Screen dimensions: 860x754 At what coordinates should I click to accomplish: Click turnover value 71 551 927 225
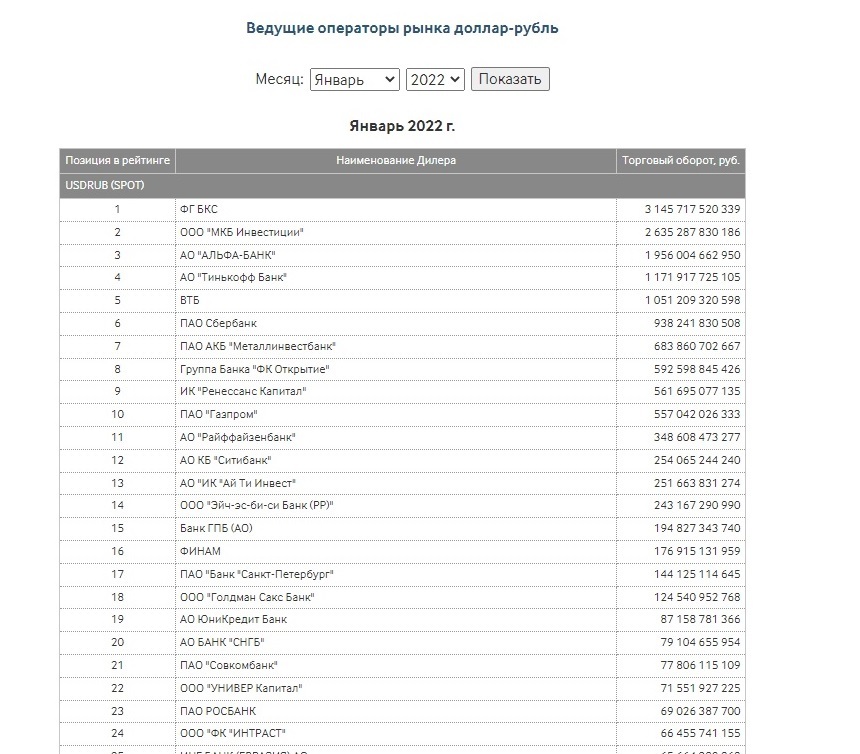pyautogui.click(x=700, y=689)
